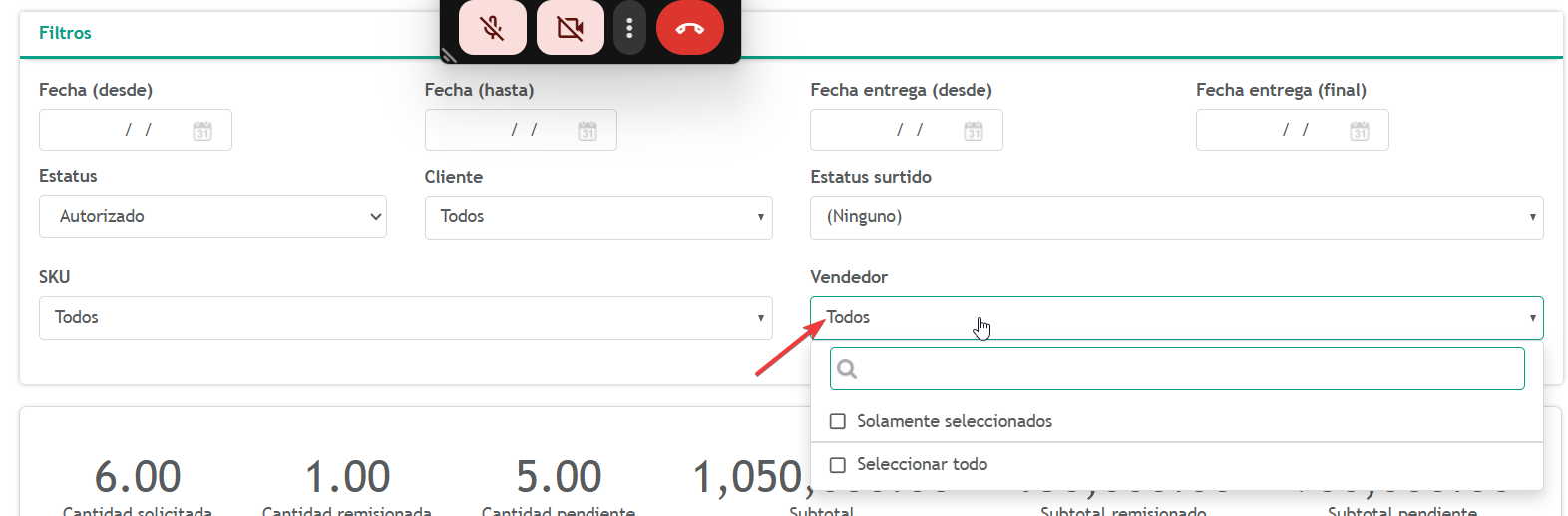Click the Fecha entrega (final) date input
1568x516 pixels.
(x=1293, y=130)
